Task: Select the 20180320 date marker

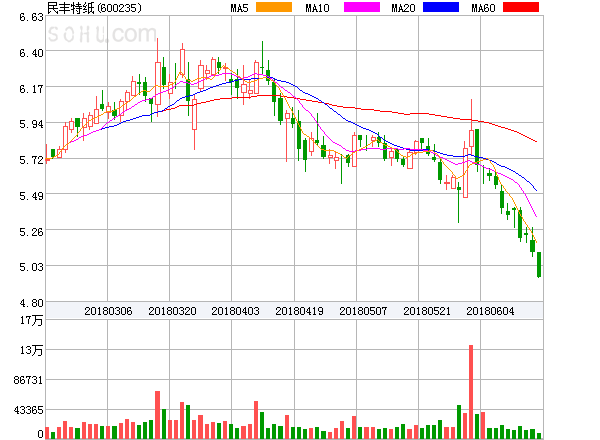Action: click(172, 311)
